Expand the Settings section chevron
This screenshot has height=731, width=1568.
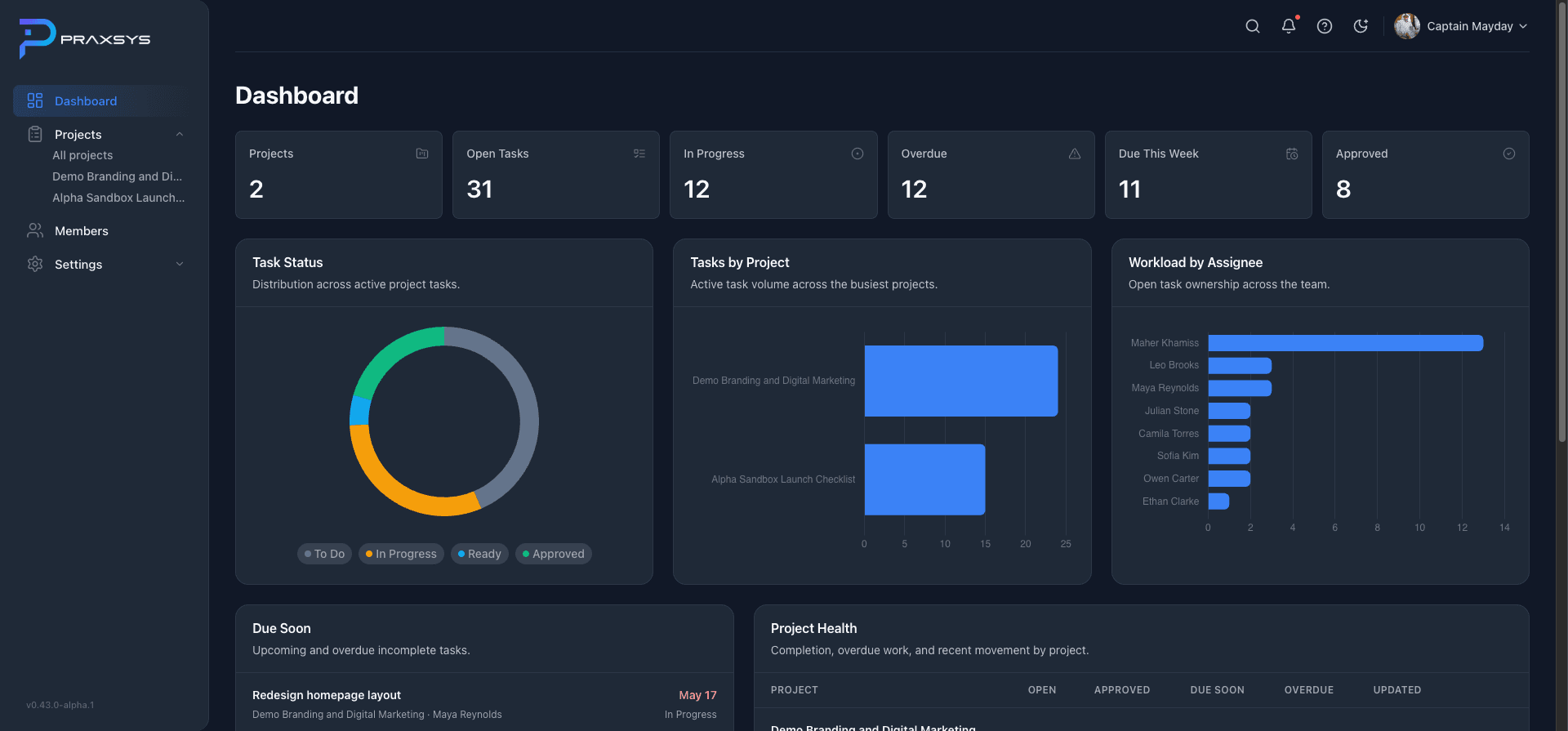coord(180,264)
